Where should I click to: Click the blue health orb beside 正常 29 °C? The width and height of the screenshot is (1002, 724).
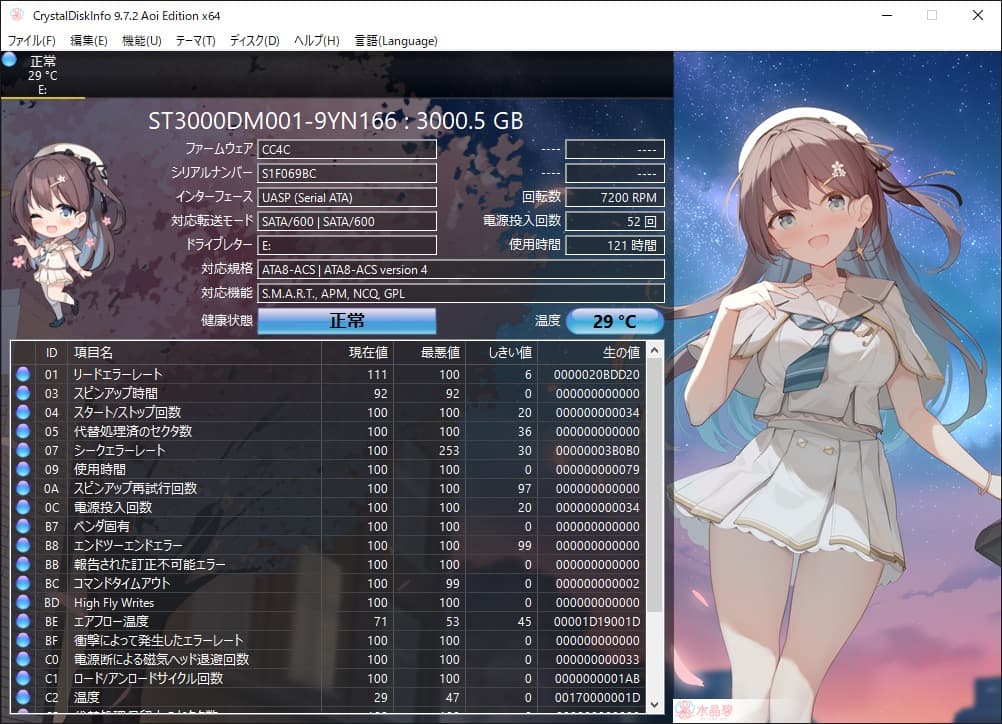click(9, 60)
